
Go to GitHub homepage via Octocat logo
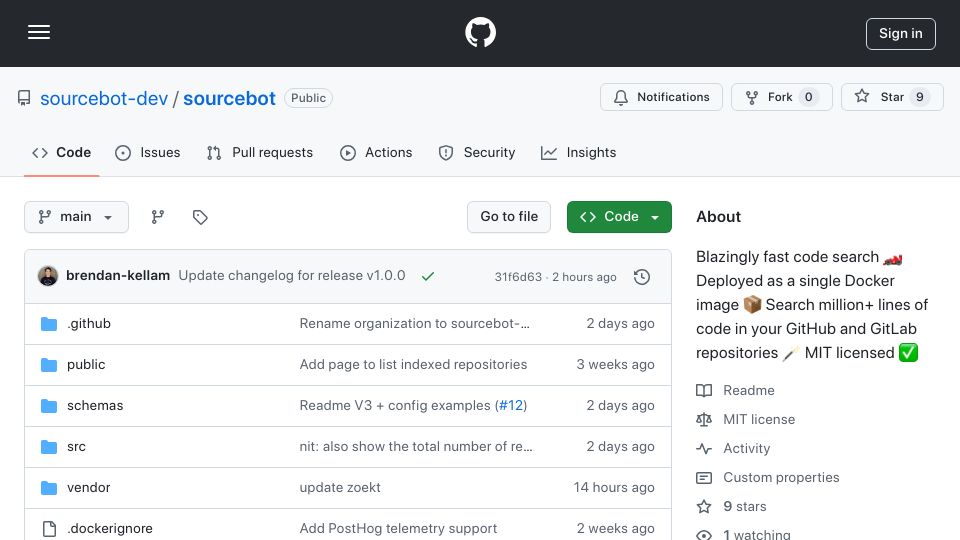480,32
